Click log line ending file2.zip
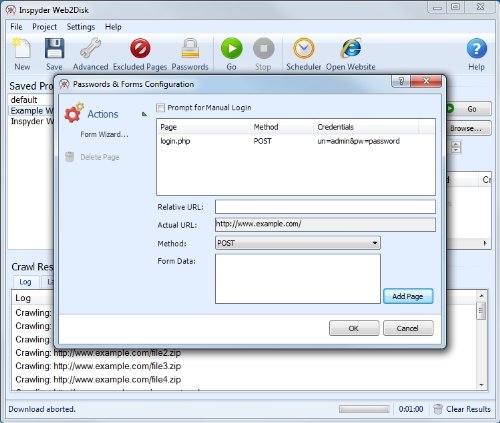The width and height of the screenshot is (500, 423). click(x=98, y=353)
